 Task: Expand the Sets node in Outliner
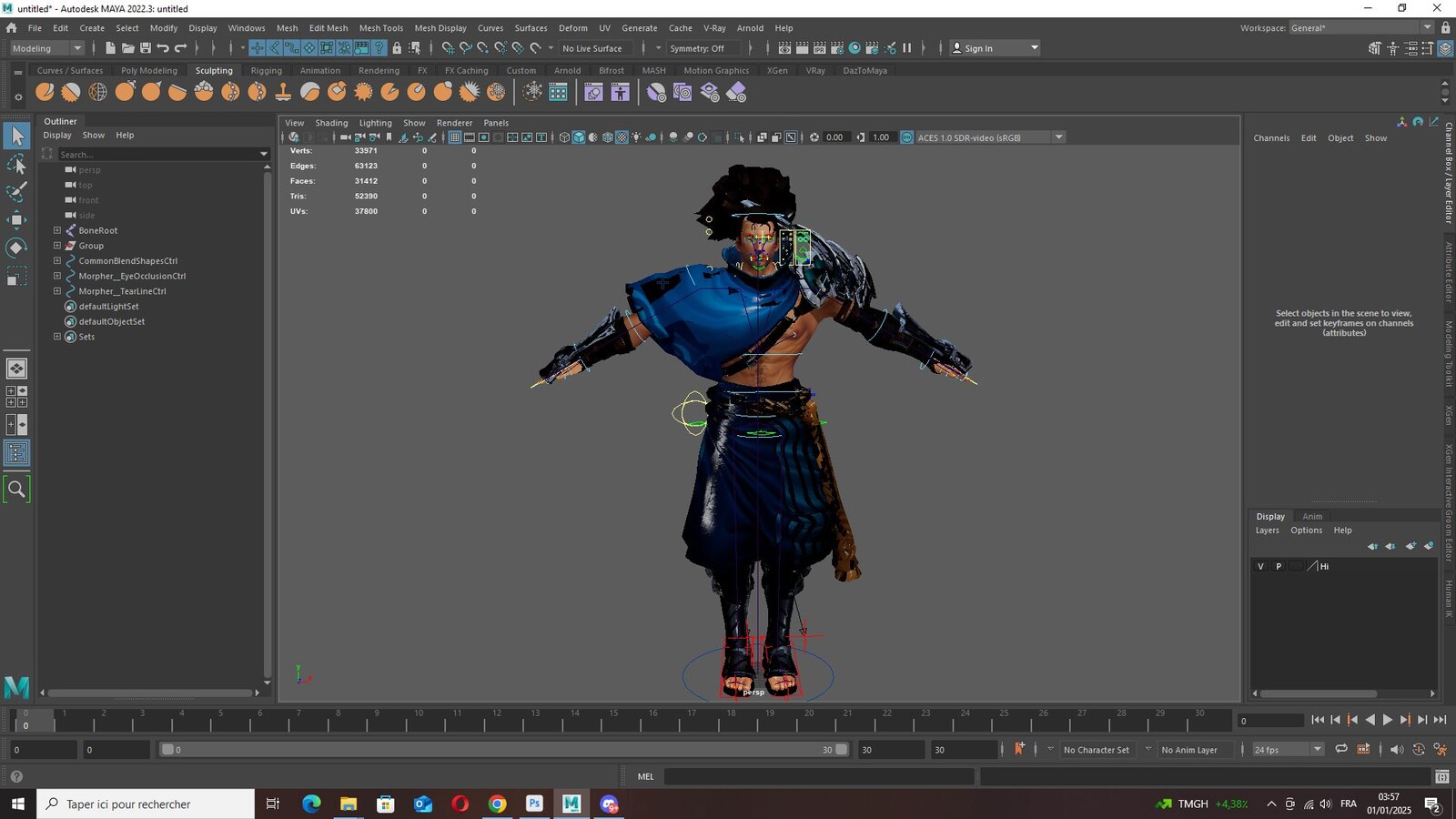tap(57, 337)
